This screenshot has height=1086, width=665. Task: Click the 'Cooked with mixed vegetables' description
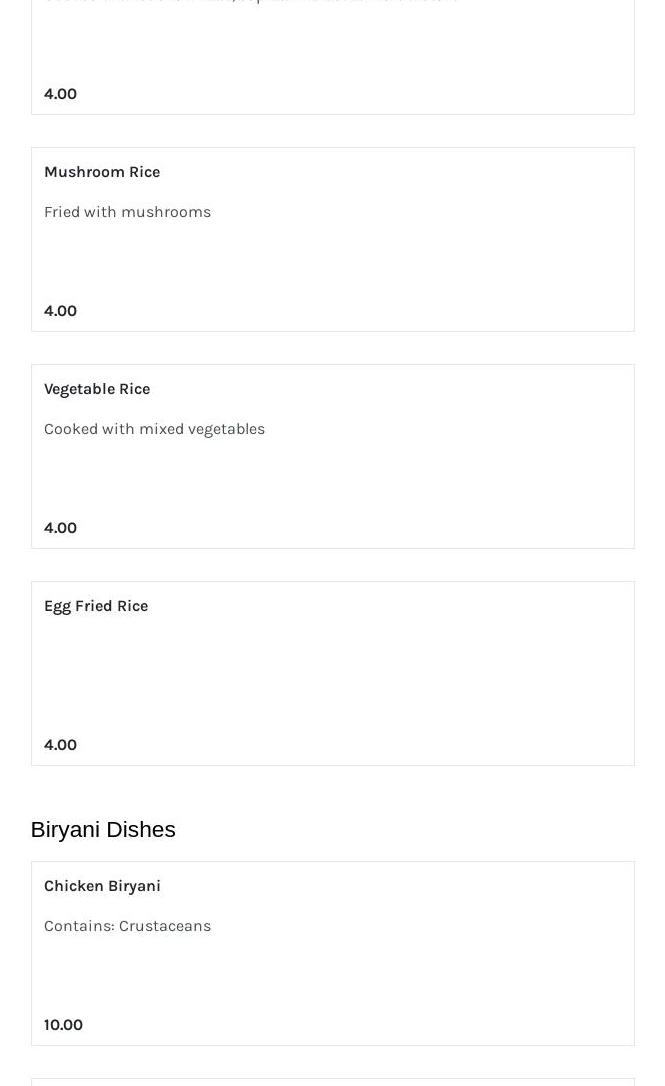(x=154, y=429)
